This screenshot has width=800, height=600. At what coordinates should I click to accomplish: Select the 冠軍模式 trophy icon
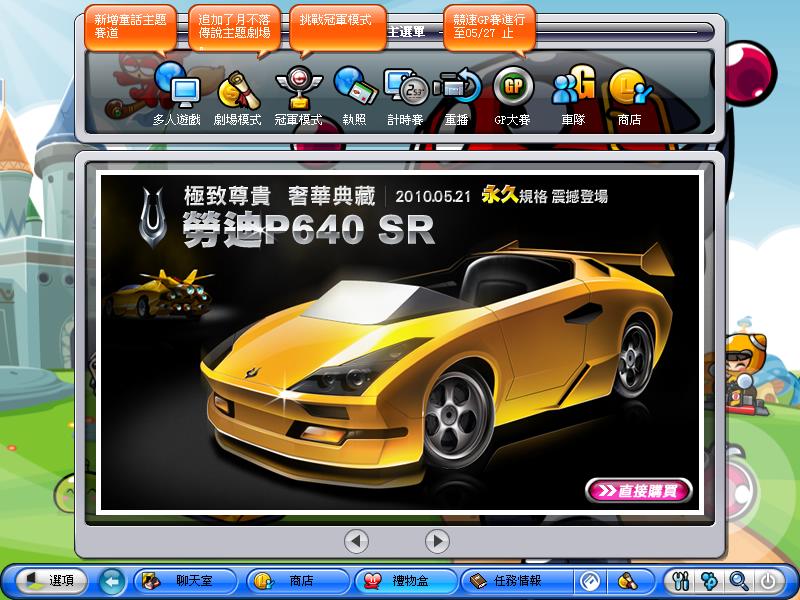pos(298,96)
